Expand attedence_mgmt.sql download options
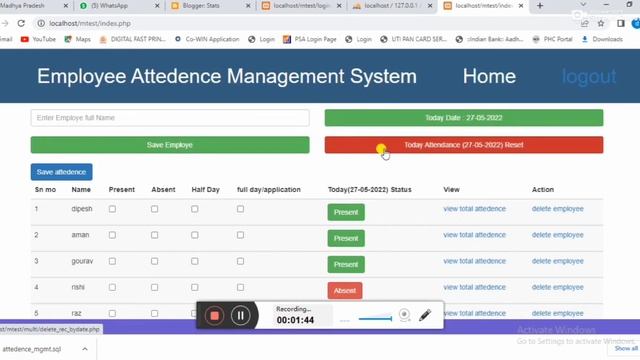Image resolution: width=640 pixels, height=360 pixels. coord(84,349)
